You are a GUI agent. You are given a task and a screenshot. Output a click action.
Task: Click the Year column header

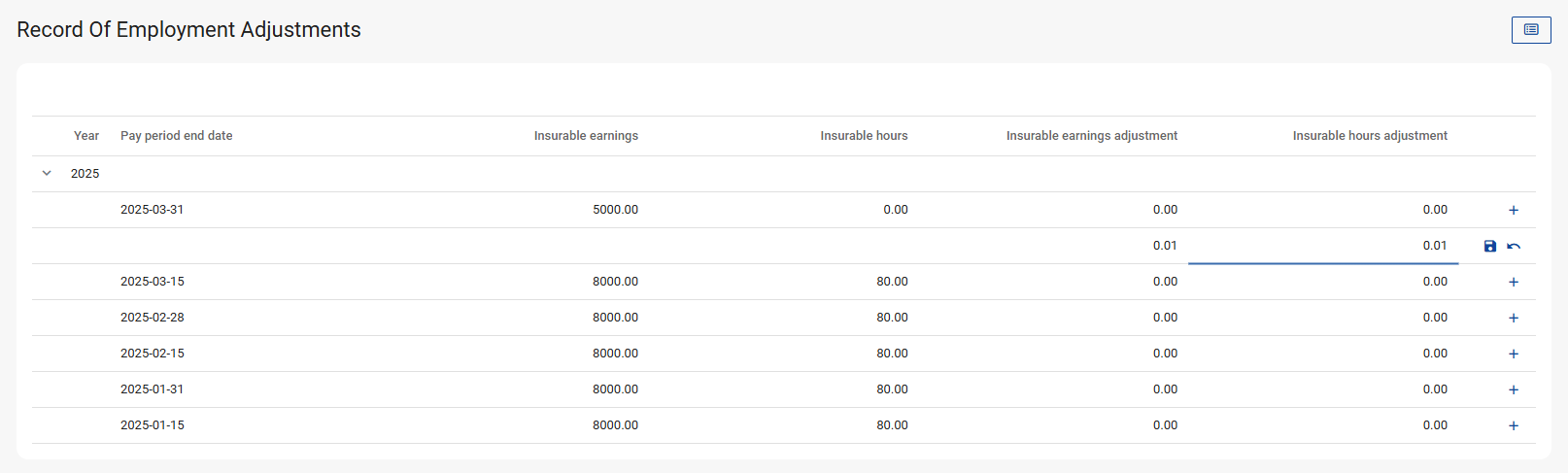(86, 136)
